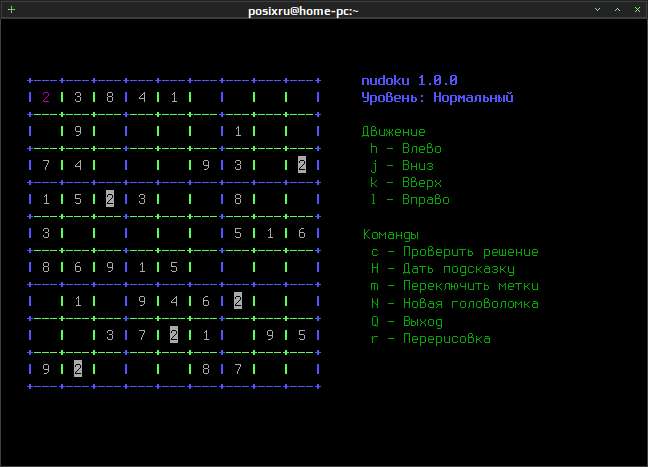
Task: Select the magenta 2 cursor cell
Action: click(x=46, y=97)
